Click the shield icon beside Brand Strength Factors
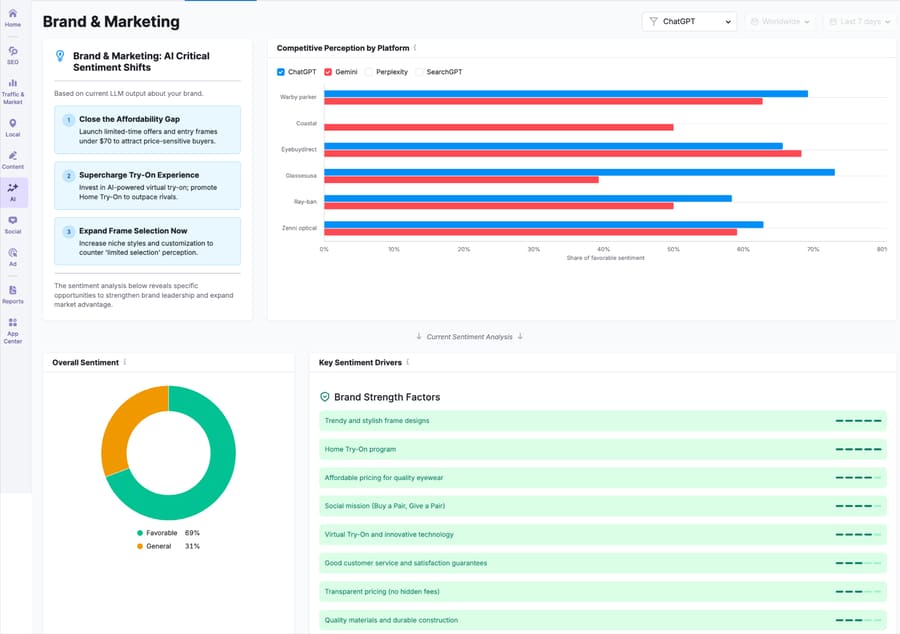The image size is (900, 634). pyautogui.click(x=325, y=396)
